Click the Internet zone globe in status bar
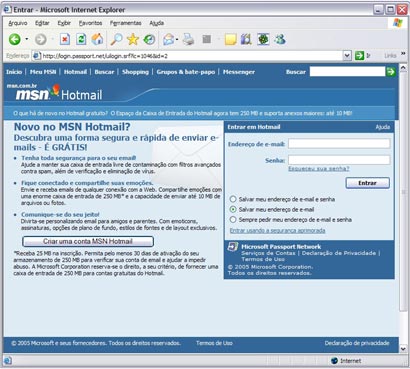The height and width of the screenshot is (369, 410). [334, 361]
